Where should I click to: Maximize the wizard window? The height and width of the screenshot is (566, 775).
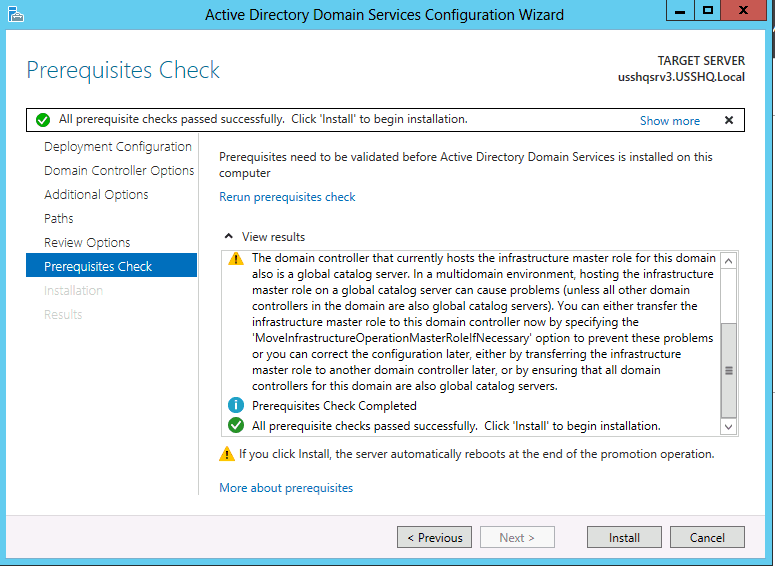click(708, 10)
